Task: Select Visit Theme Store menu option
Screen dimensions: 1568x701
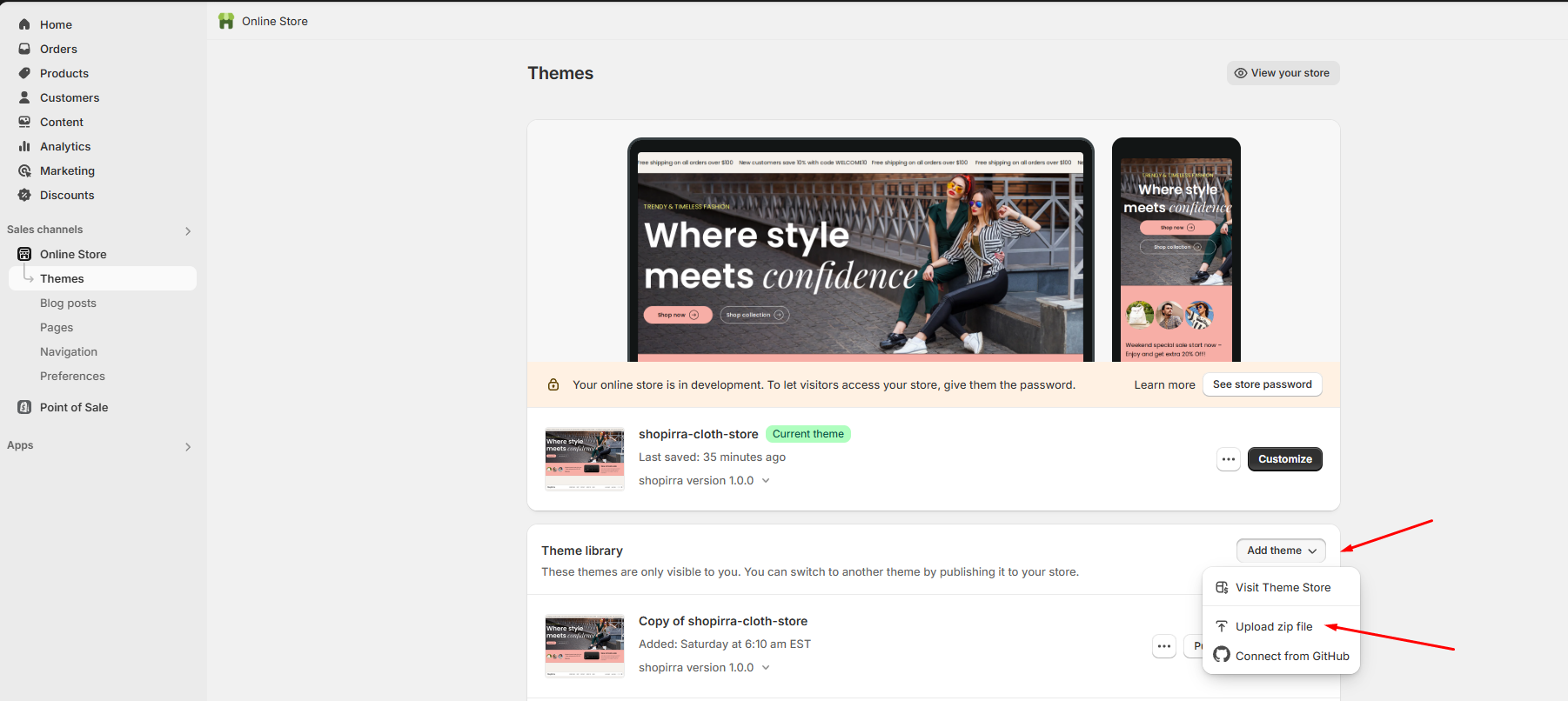Action: (x=1281, y=587)
